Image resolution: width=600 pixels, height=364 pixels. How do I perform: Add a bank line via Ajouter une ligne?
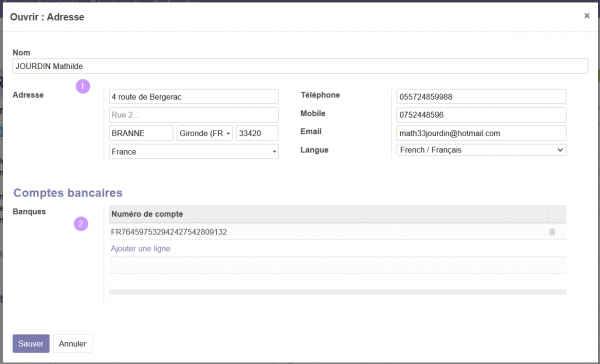(140, 248)
